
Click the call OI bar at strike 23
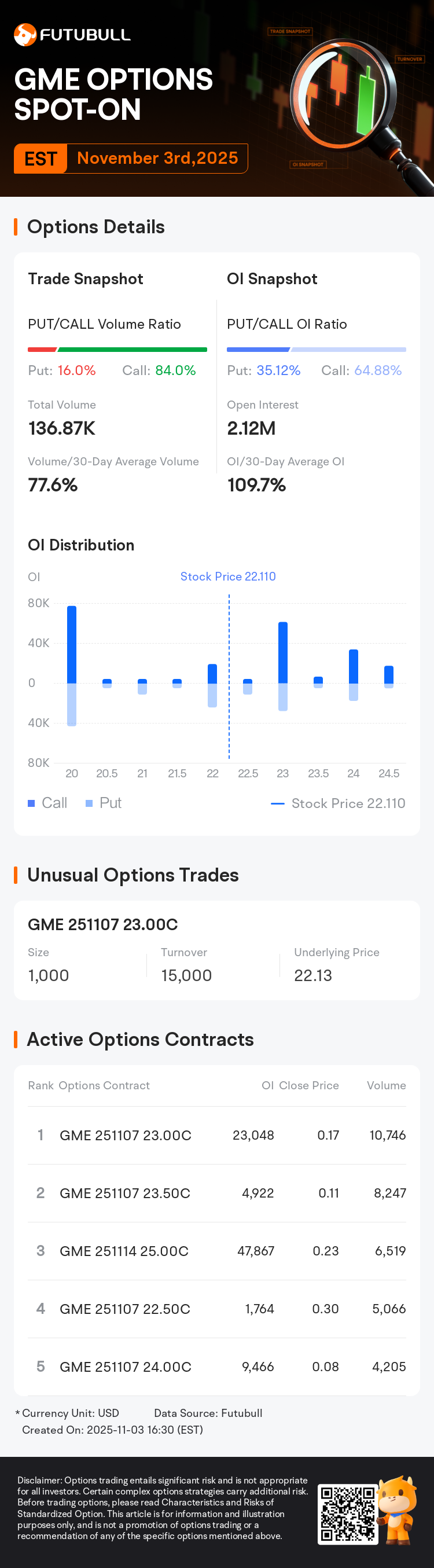[x=283, y=652]
